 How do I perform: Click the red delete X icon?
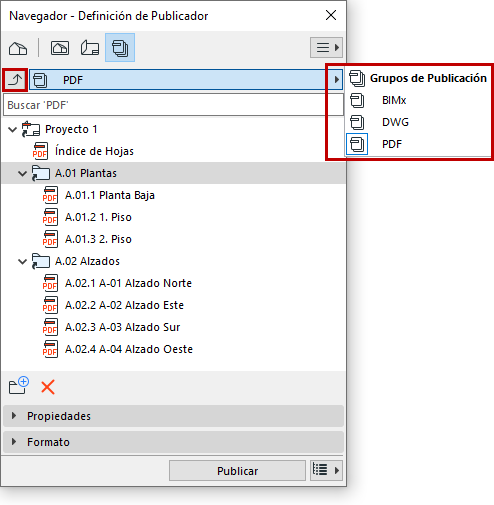pos(48,387)
